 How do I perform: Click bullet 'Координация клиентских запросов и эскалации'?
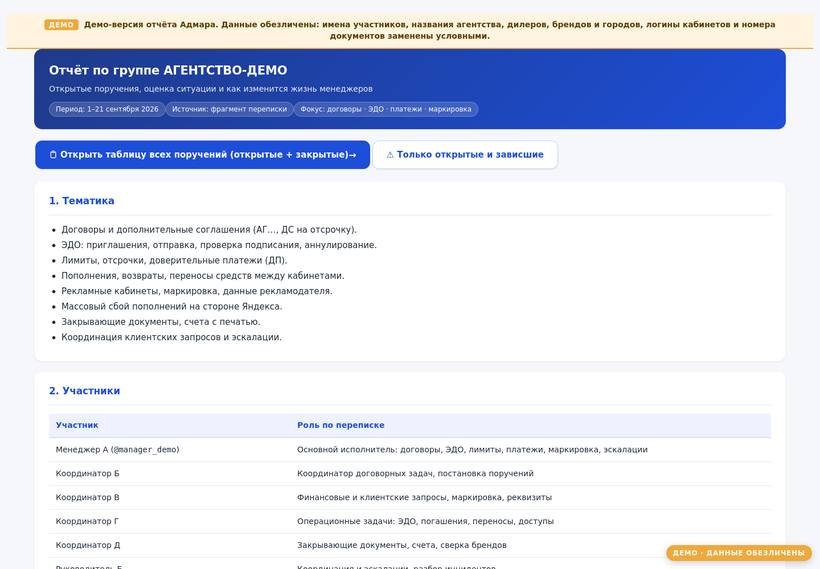coord(171,337)
